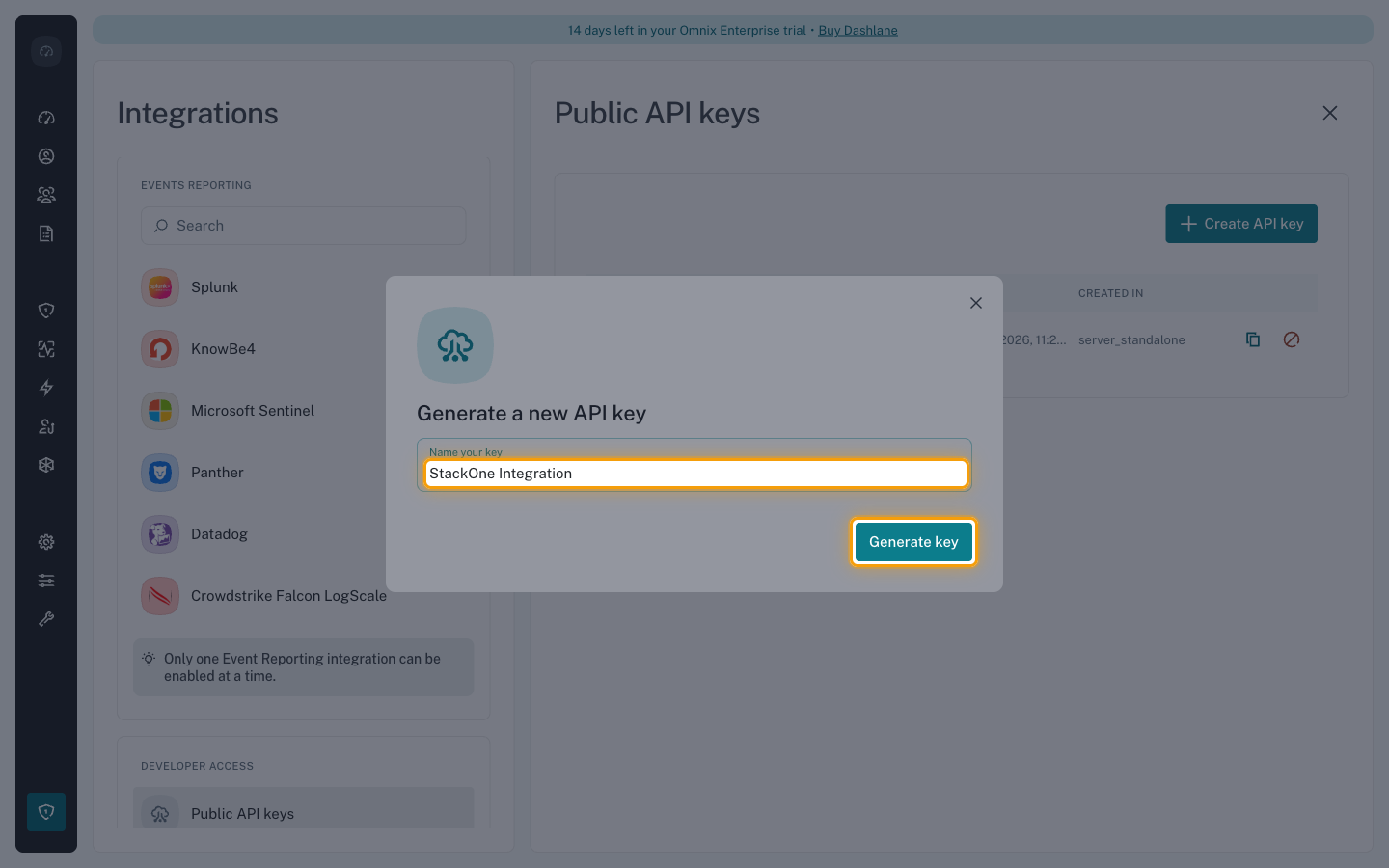
Task: Select the Panther integration label
Action: click(x=217, y=473)
